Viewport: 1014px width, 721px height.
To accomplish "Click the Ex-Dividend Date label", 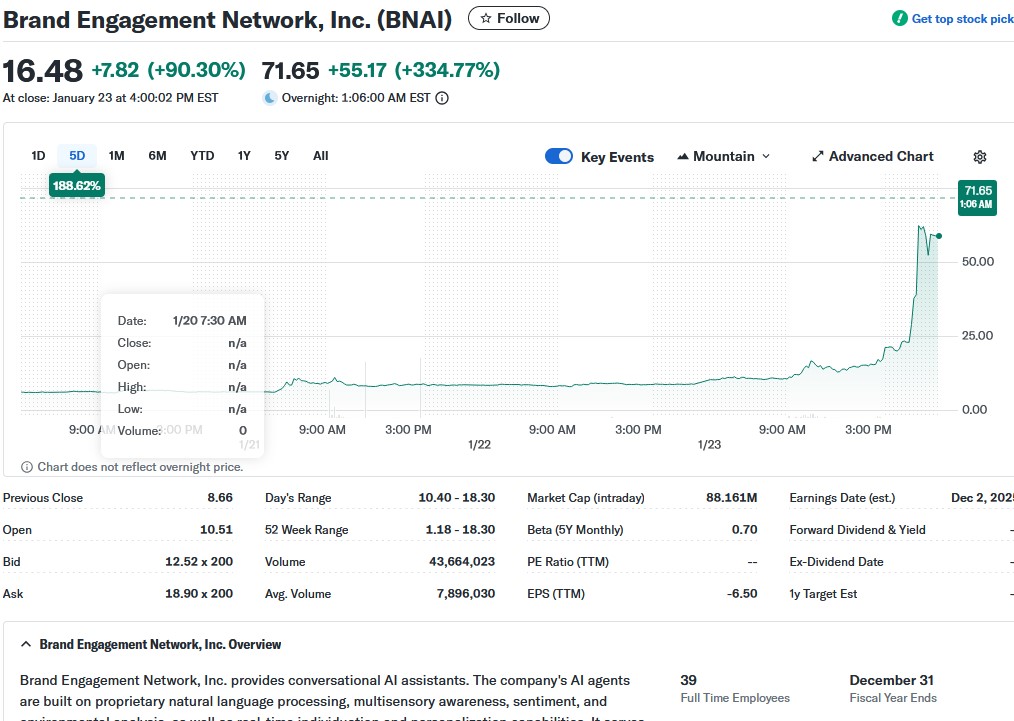I will point(836,561).
